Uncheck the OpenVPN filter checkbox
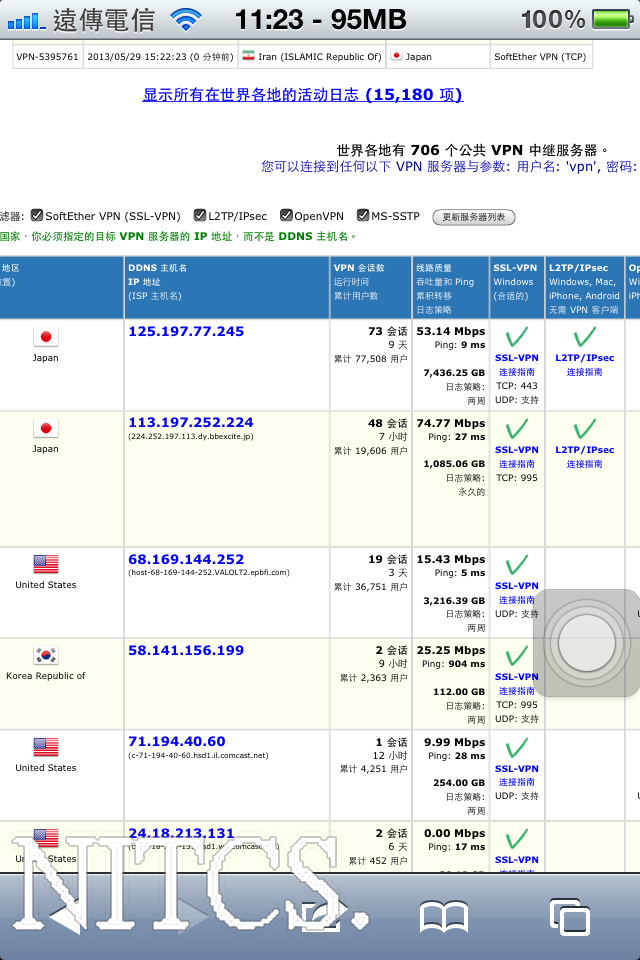 [x=286, y=215]
